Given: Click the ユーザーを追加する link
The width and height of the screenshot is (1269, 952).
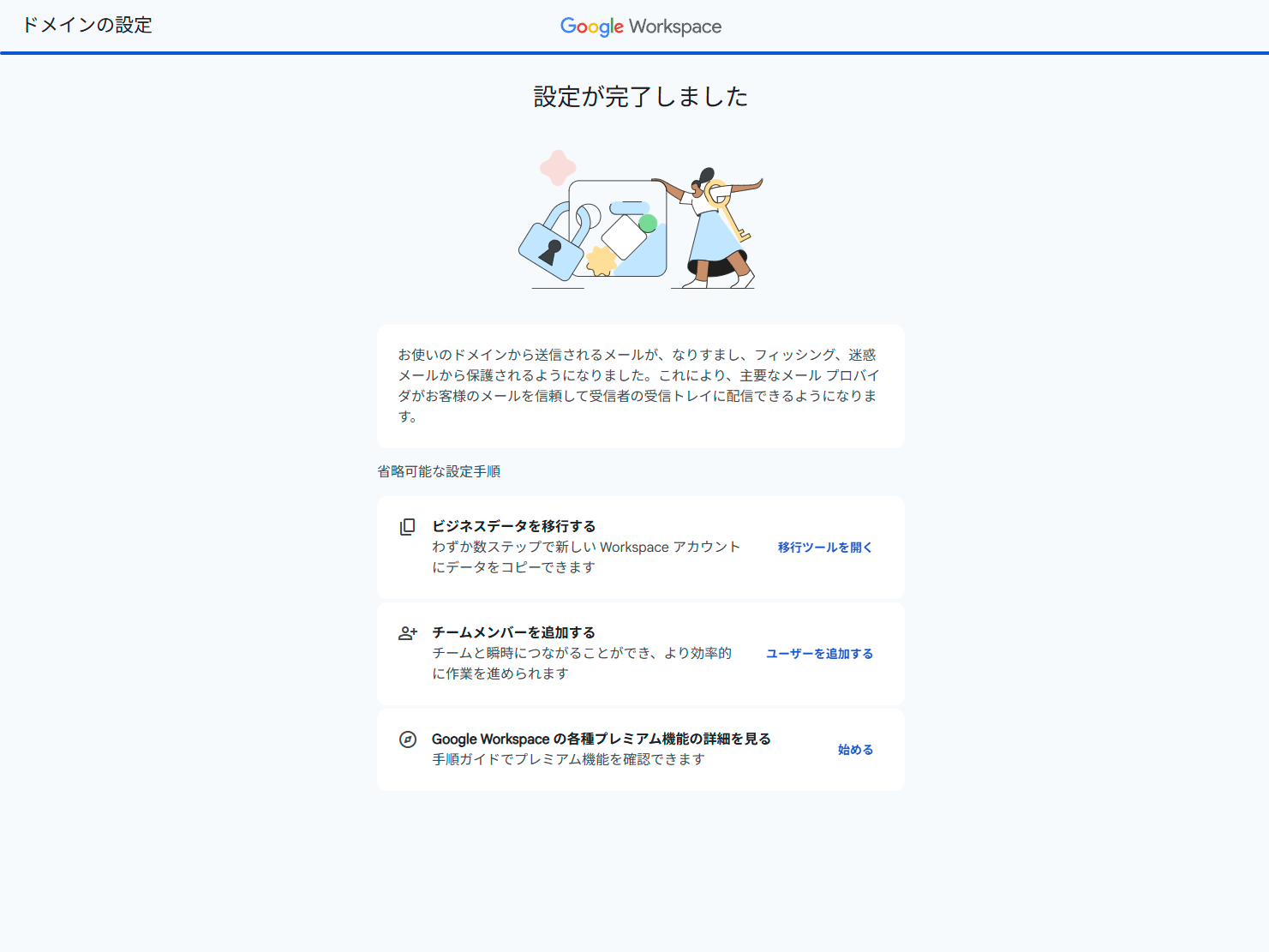Looking at the screenshot, I should click(x=819, y=654).
